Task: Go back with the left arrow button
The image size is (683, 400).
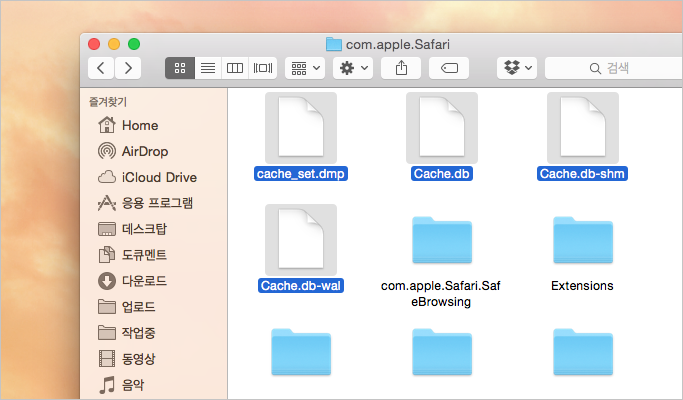Action: 101,68
